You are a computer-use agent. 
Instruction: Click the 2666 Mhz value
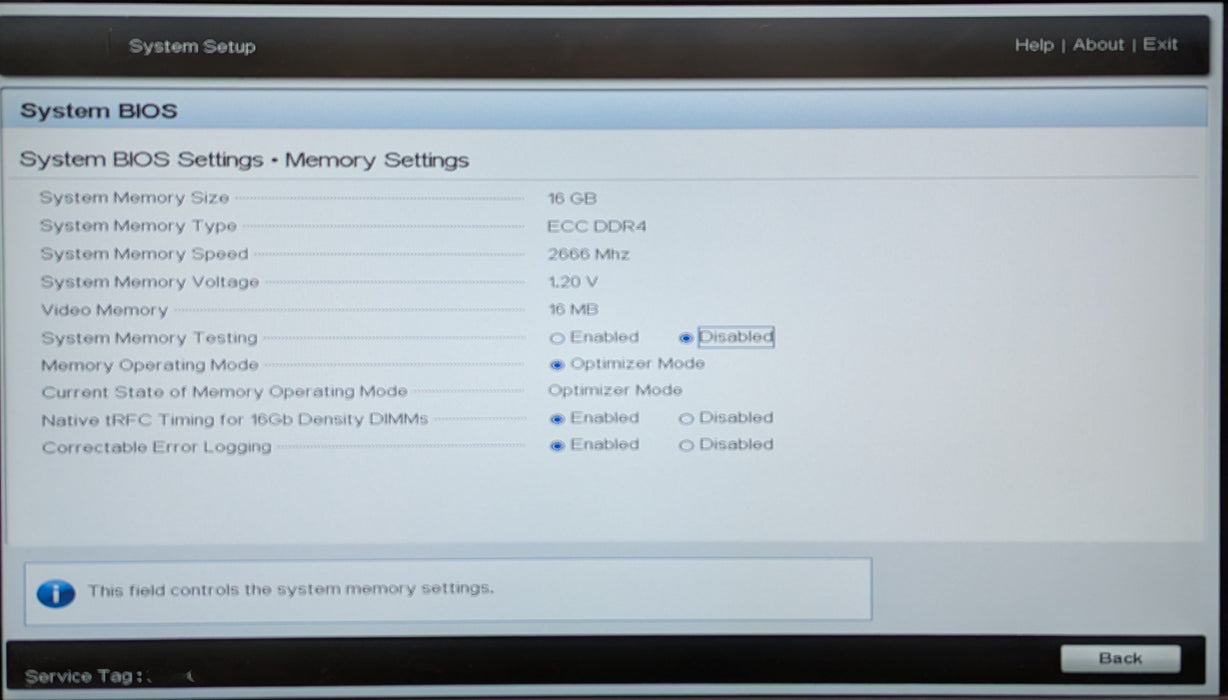pos(588,255)
